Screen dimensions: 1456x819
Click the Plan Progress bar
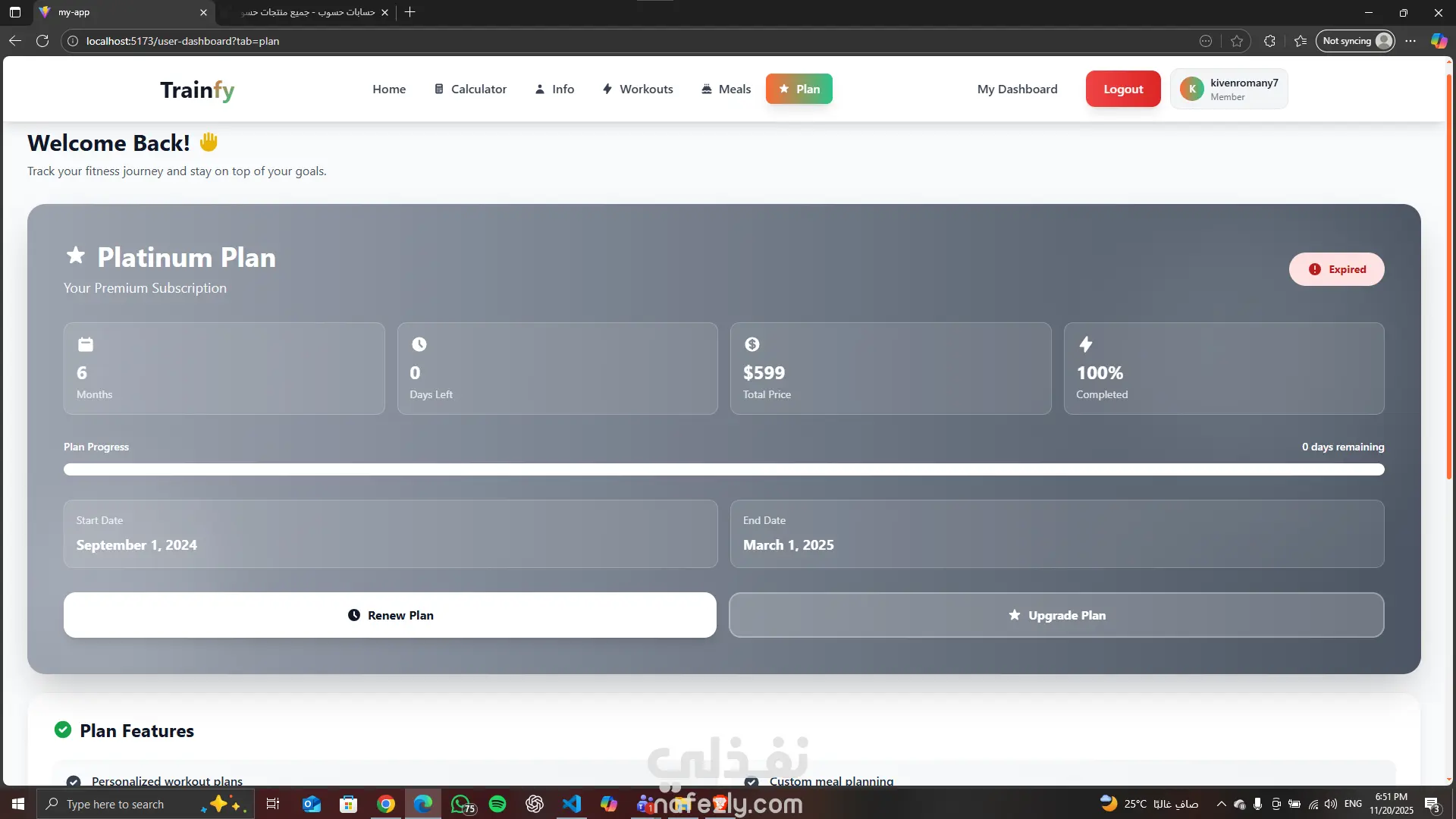pyautogui.click(x=723, y=469)
